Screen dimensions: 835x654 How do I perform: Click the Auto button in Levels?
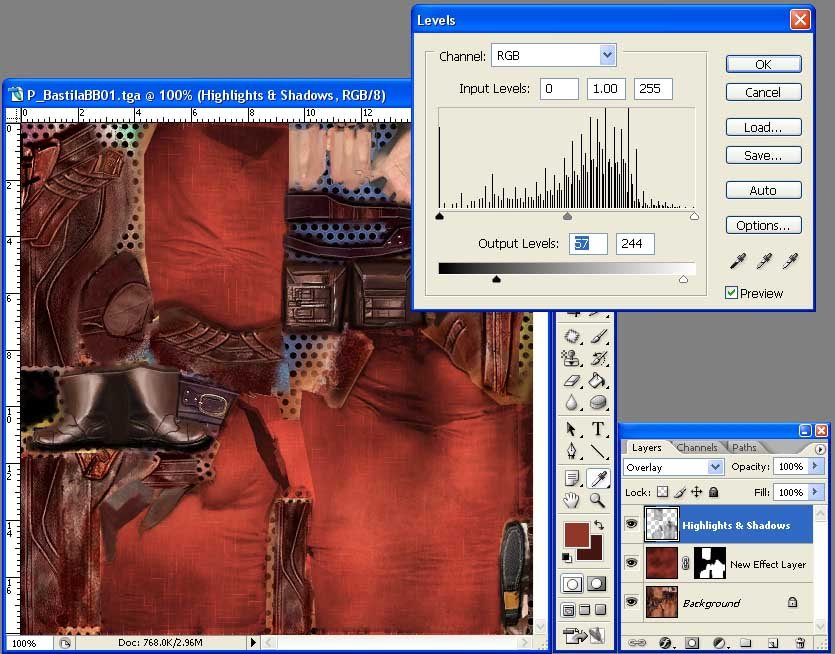(763, 190)
